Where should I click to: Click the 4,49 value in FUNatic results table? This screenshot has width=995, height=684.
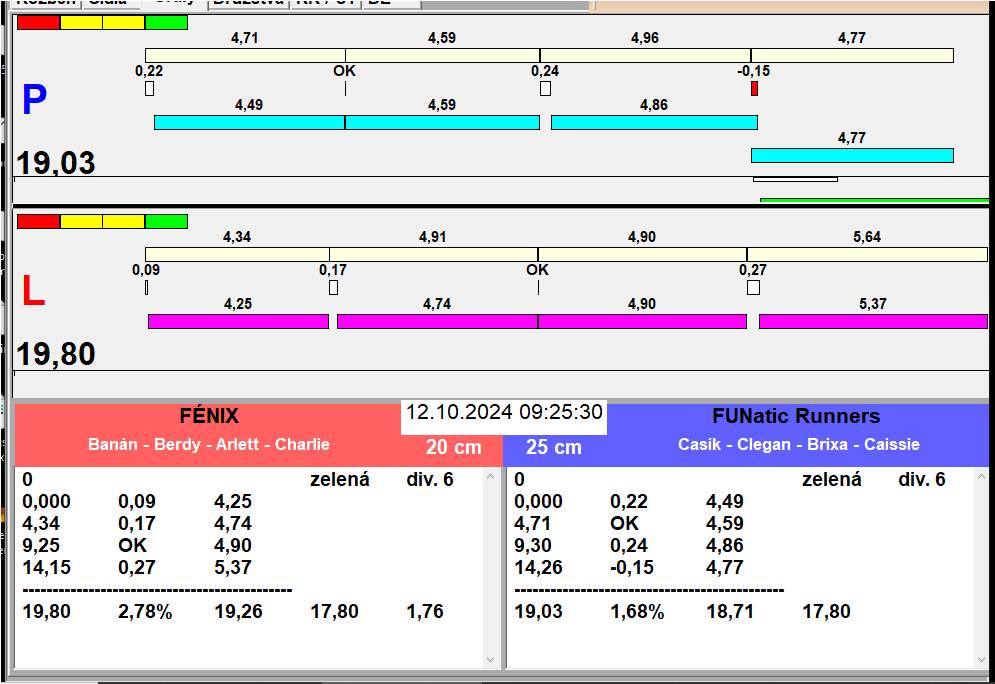725,502
